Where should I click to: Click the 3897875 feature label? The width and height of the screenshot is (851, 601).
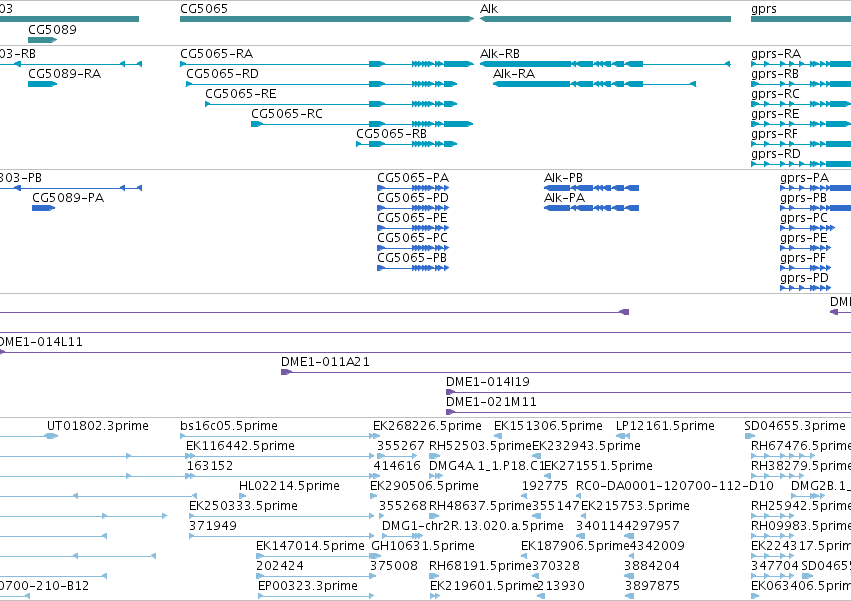pos(652,587)
